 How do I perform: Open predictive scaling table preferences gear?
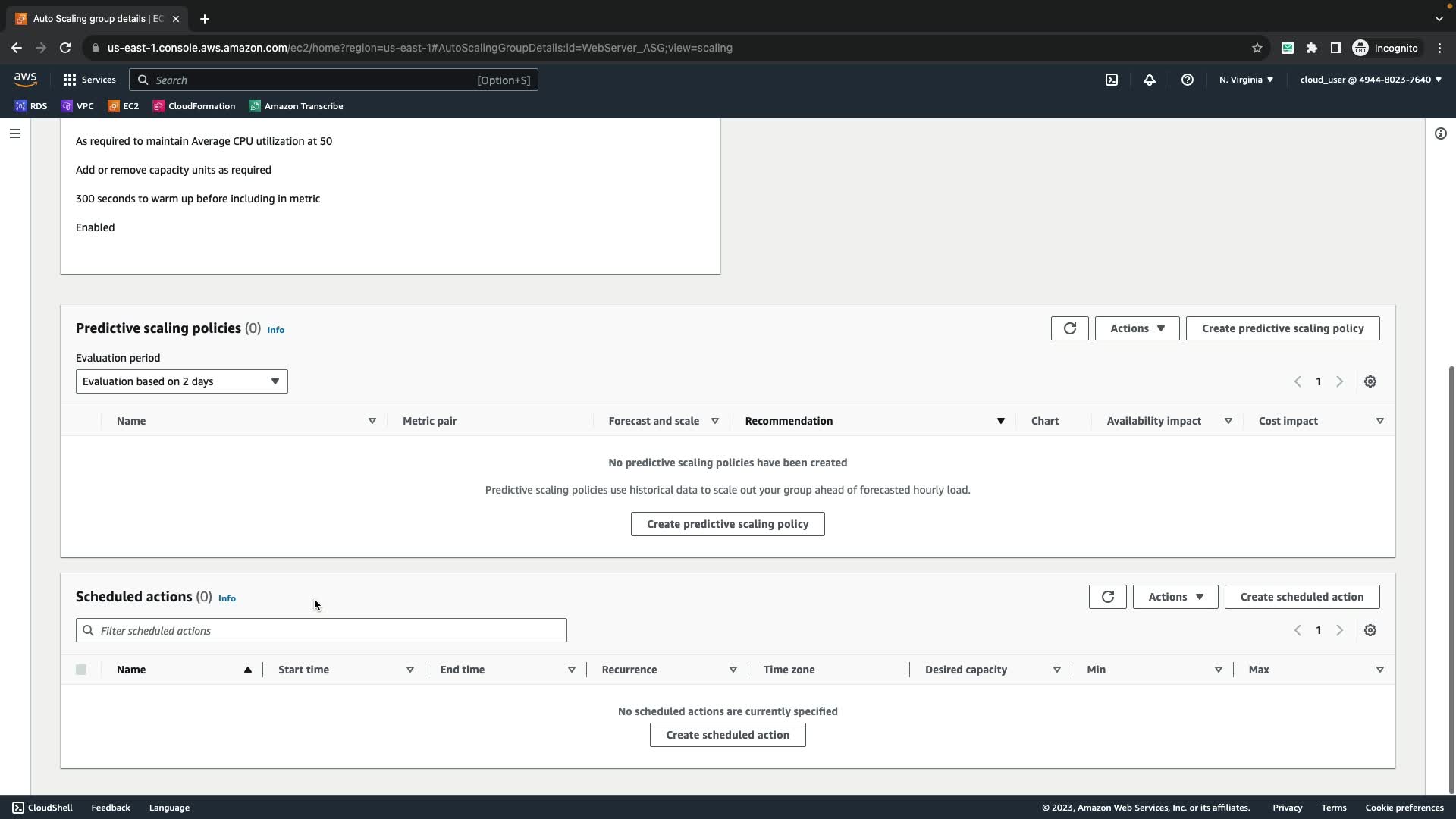click(x=1370, y=381)
